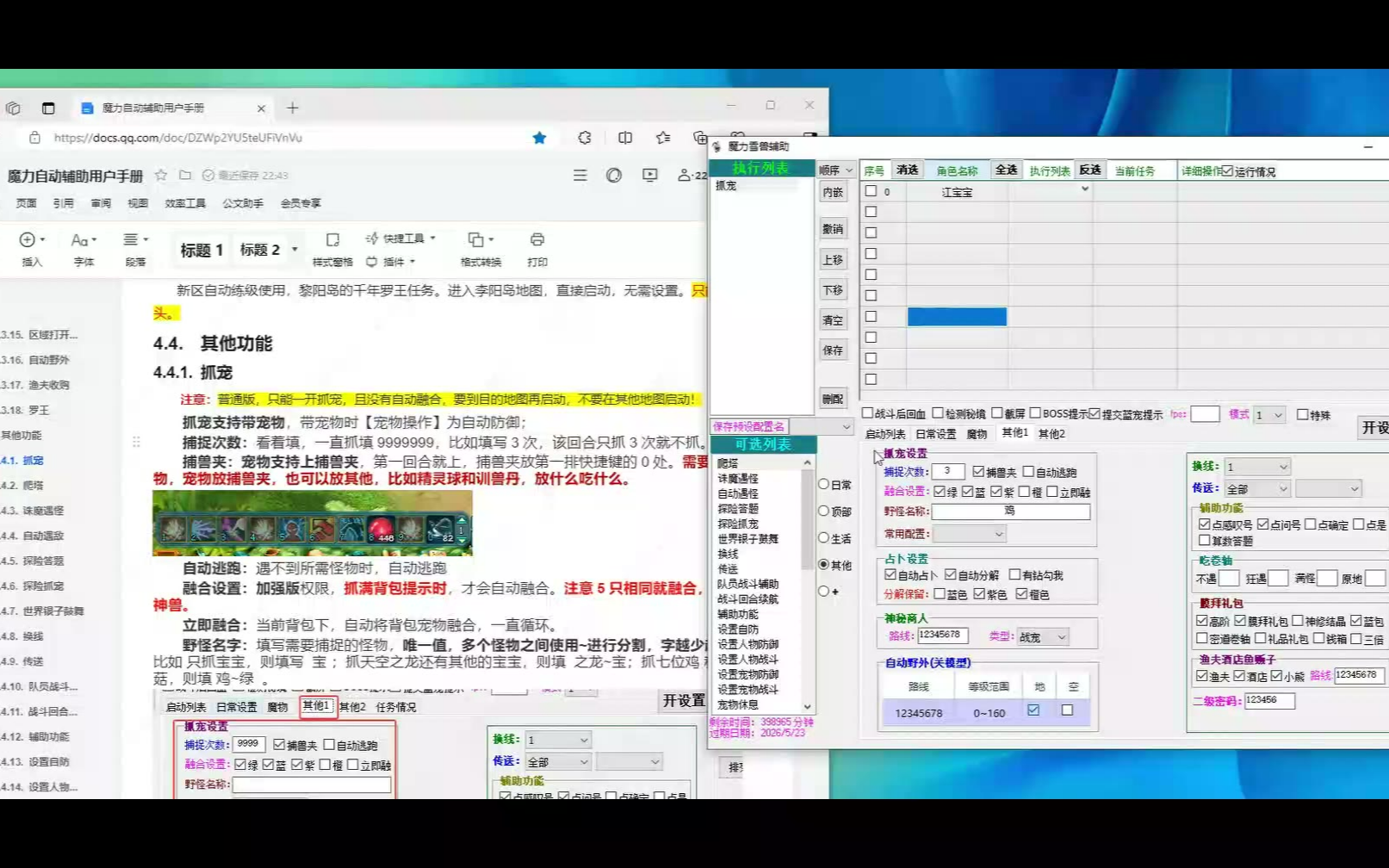
Task: Select the 日常 radio button
Action: [824, 485]
